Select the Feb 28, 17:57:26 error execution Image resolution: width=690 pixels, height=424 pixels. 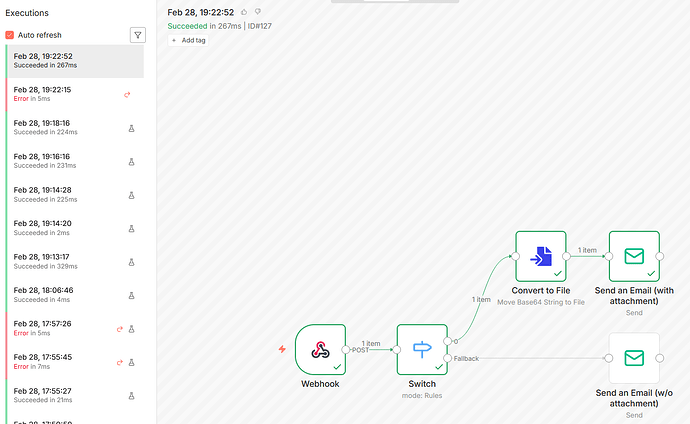coord(75,328)
